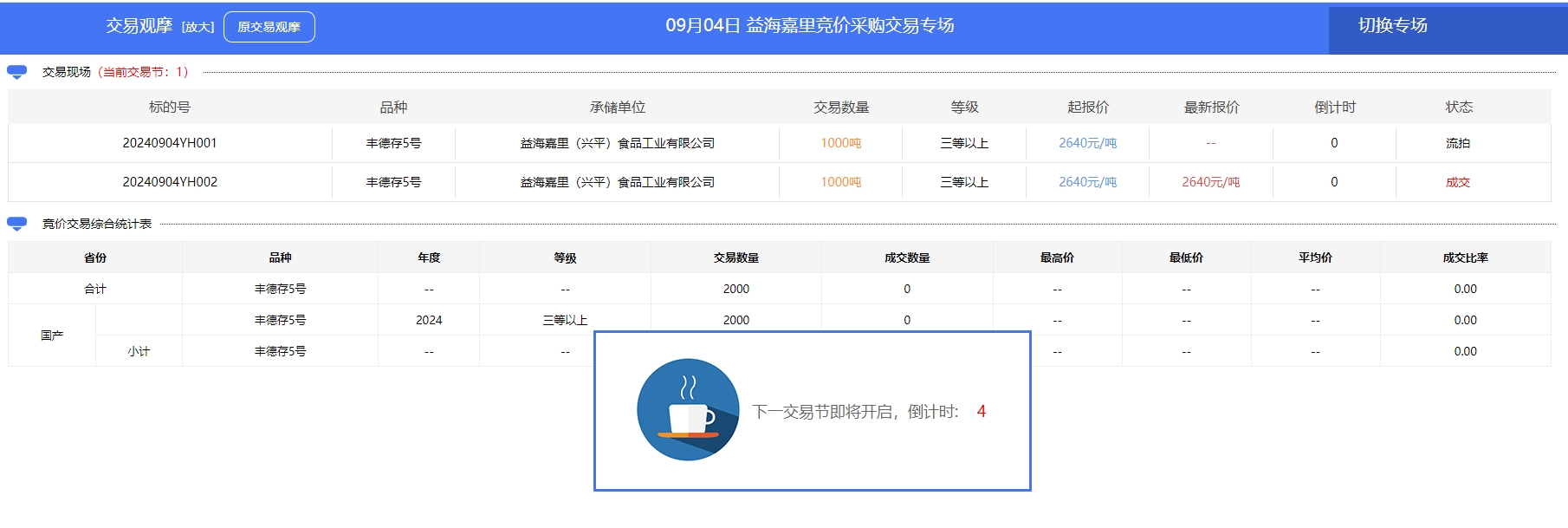Click 品种 header in the 交易现场 table
The image size is (1568, 528).
pyautogui.click(x=393, y=108)
